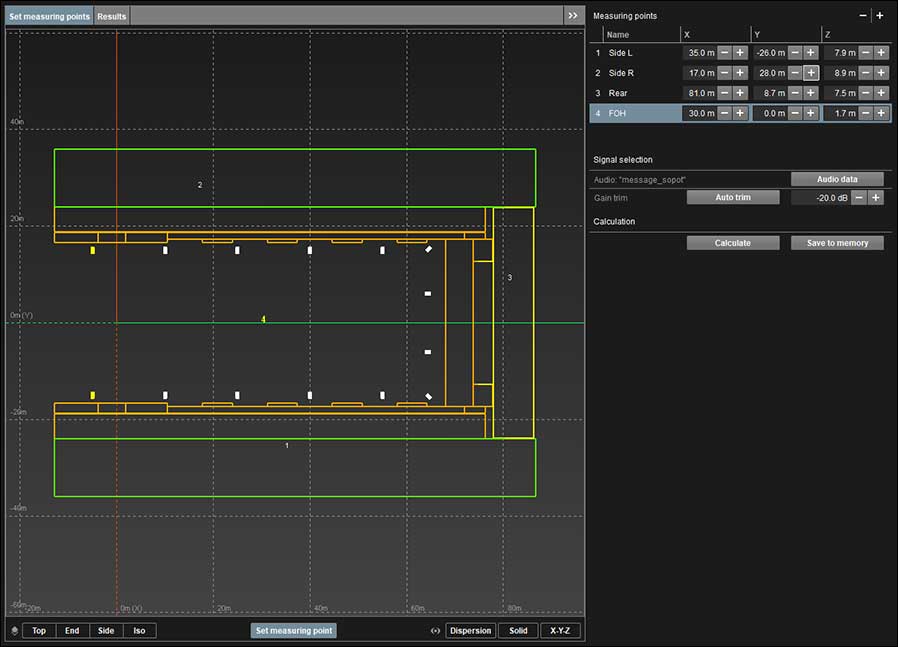Add a new measuring point with plus icon
Screen dimensions: 898x647
click(880, 16)
